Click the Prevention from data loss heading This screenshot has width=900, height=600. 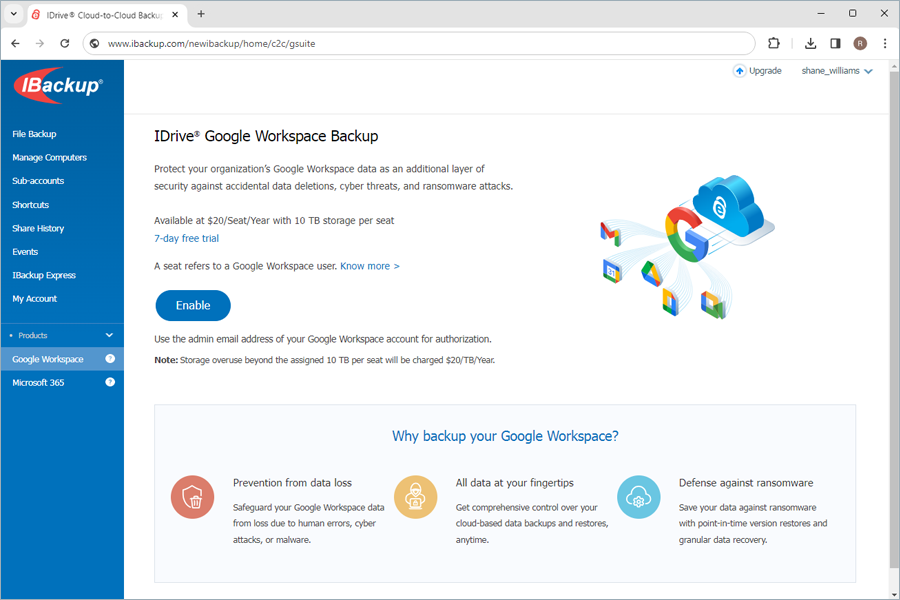(x=292, y=483)
